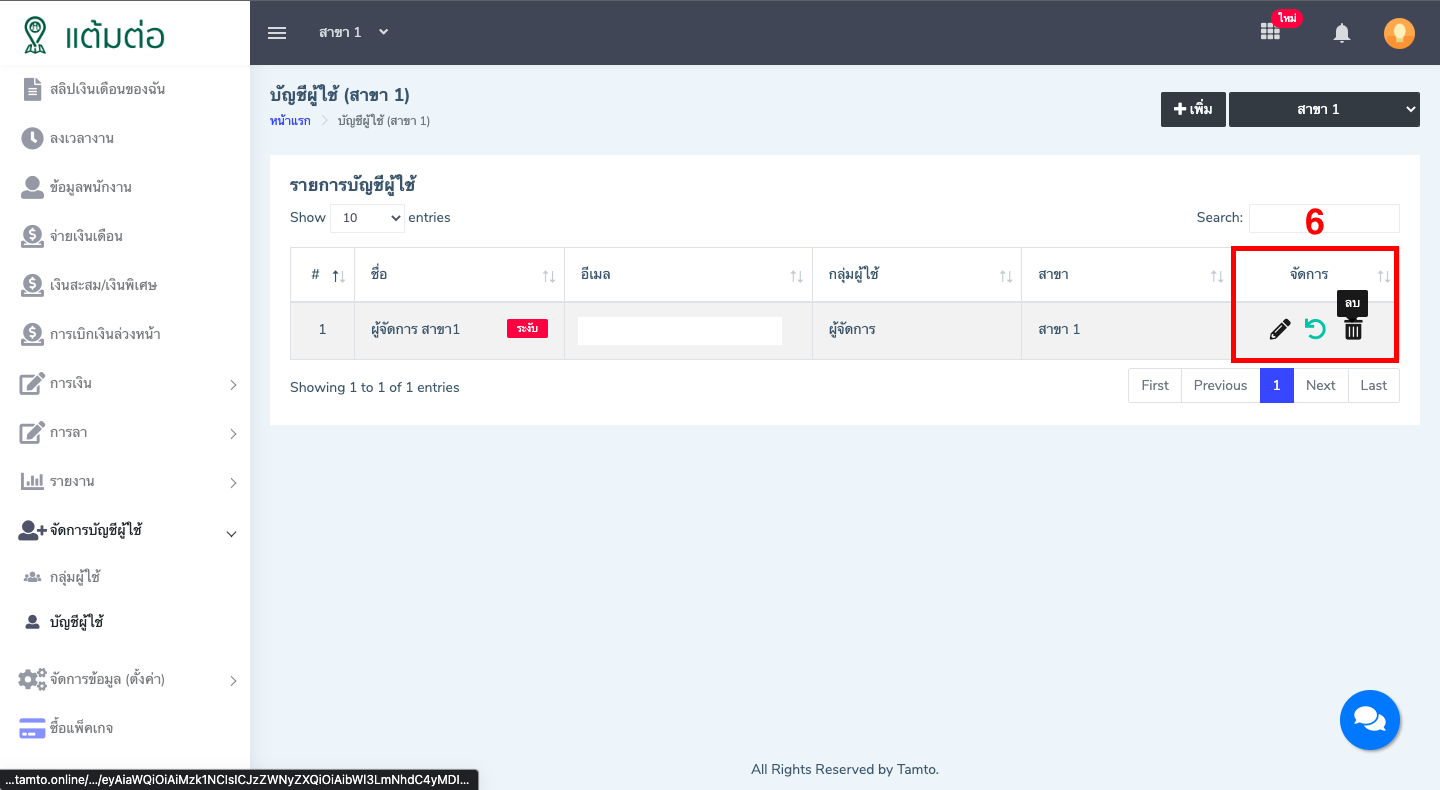Open the สาขา 1 filter select beside เพิ่ม
Viewport: 1440px width, 790px height.
[x=1323, y=109]
